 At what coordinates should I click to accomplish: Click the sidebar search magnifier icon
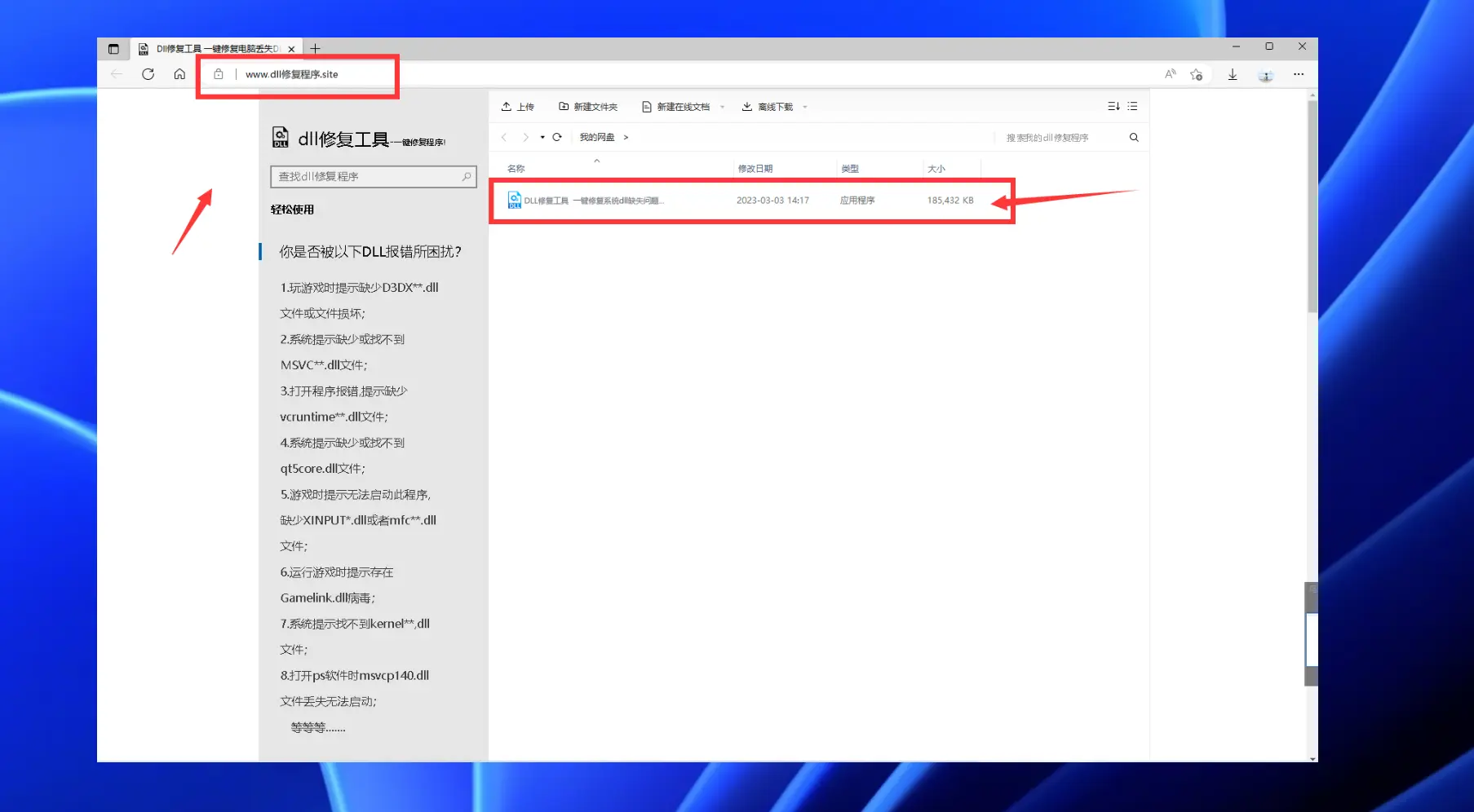click(467, 177)
